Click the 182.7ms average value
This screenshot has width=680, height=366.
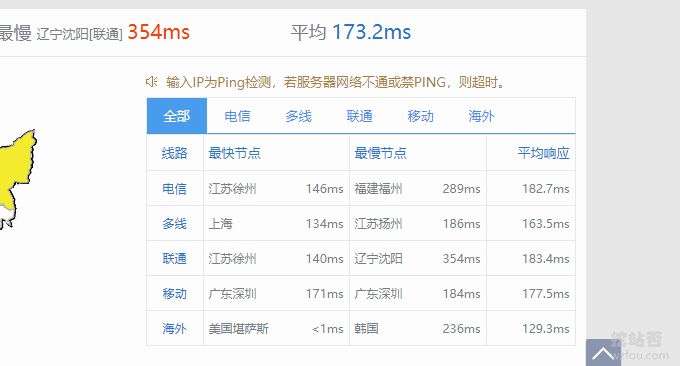546,189
